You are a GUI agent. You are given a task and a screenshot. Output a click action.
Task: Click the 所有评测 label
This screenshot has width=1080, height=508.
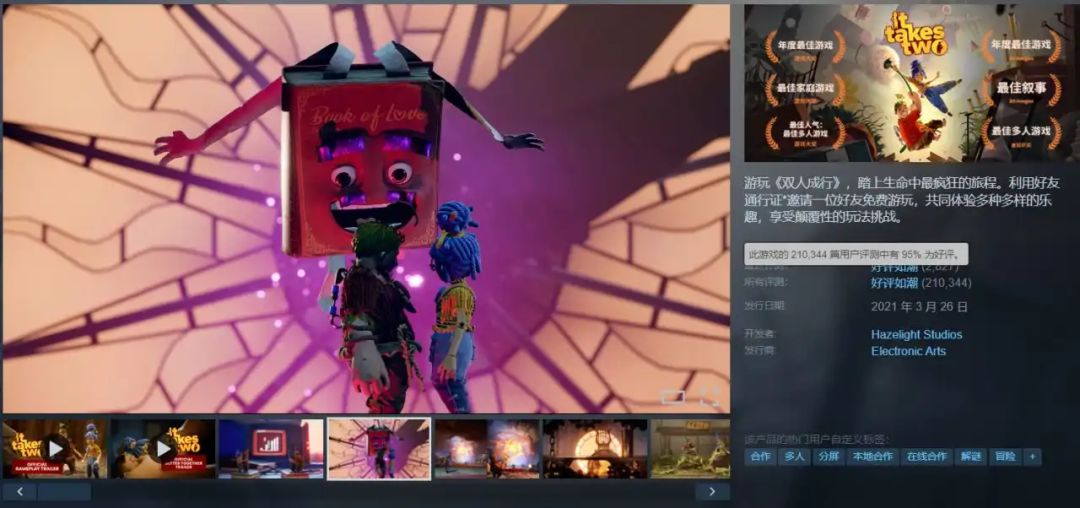click(x=765, y=282)
